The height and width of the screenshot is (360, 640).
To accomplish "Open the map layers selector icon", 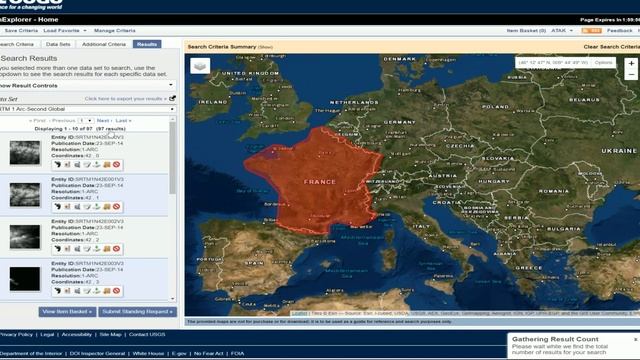I will click(200, 66).
